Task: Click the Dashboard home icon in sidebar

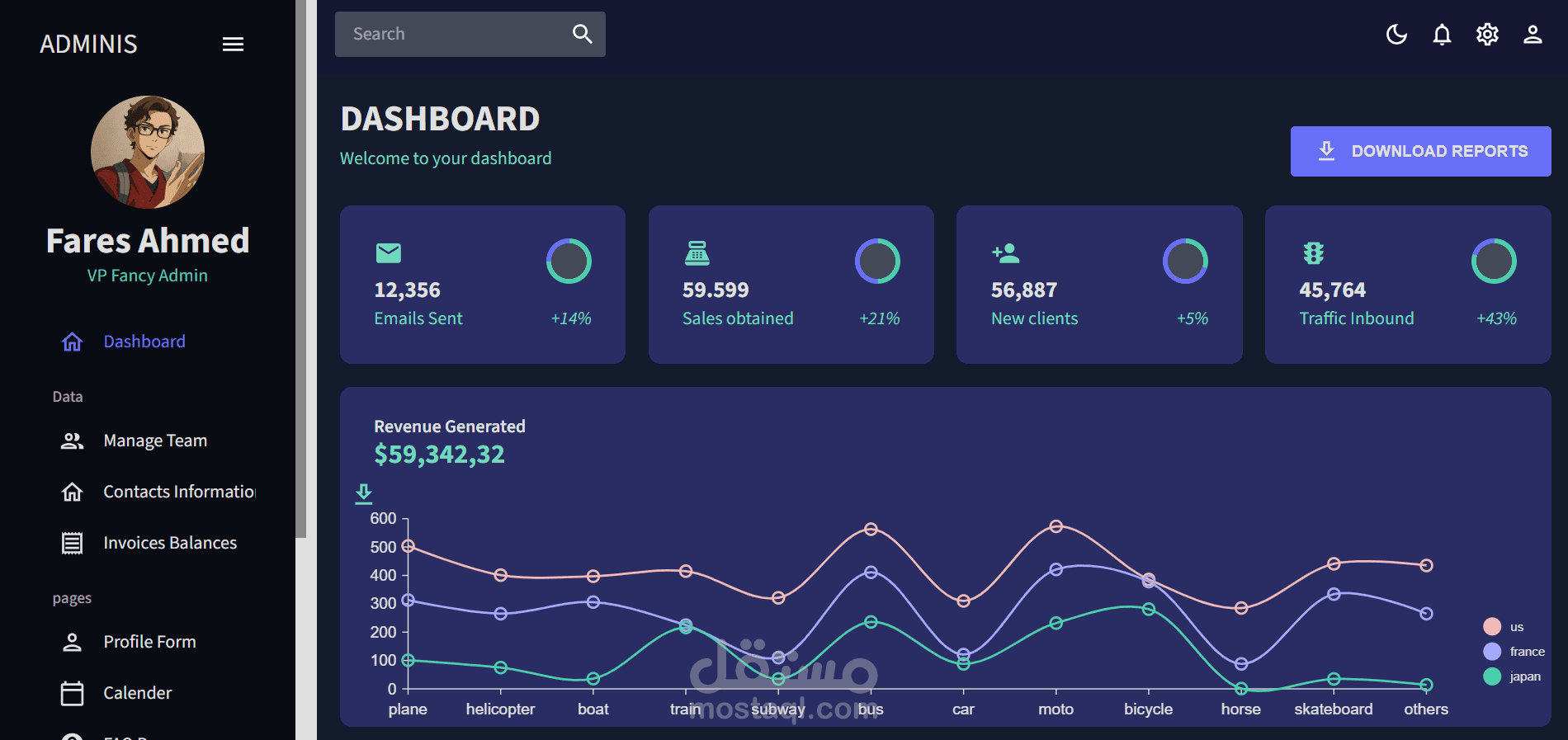Action: [73, 342]
